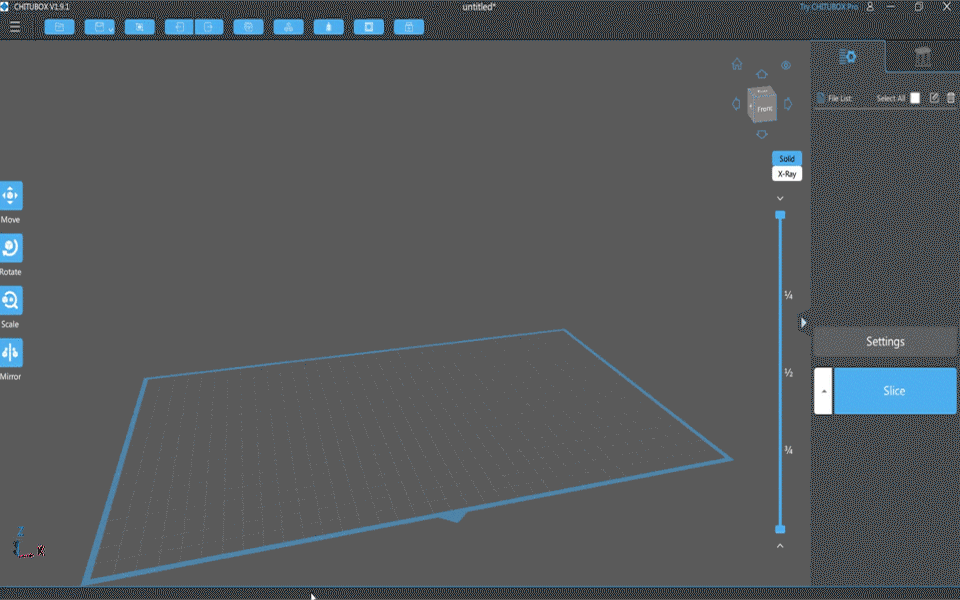Viewport: 960px width, 600px height.
Task: Select the Scale tool
Action: tap(10, 300)
